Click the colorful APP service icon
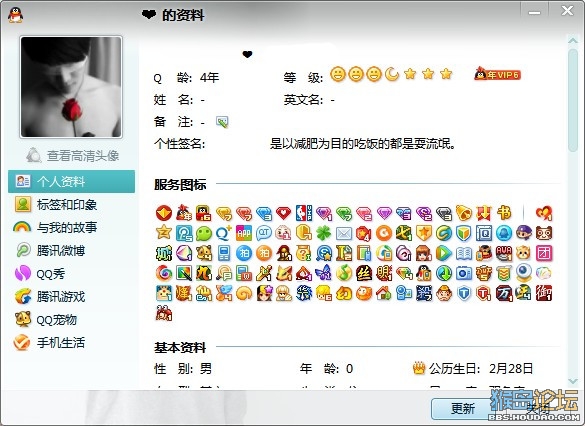This screenshot has height=426, width=585. tap(244, 233)
